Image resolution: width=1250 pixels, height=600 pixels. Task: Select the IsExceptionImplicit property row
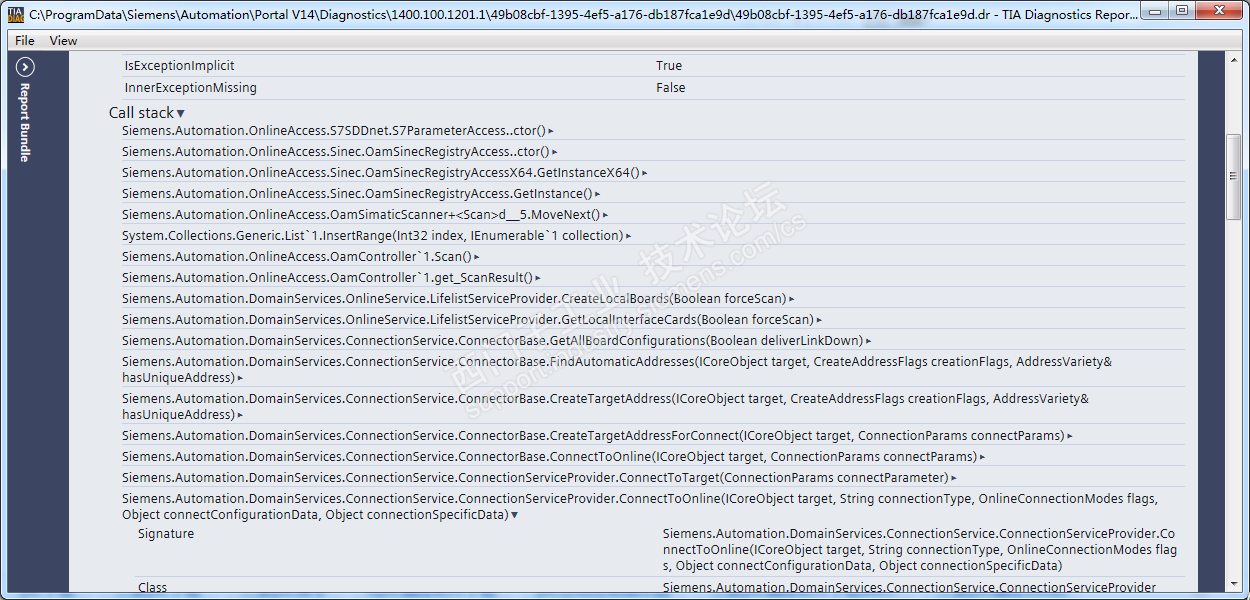pos(653,66)
